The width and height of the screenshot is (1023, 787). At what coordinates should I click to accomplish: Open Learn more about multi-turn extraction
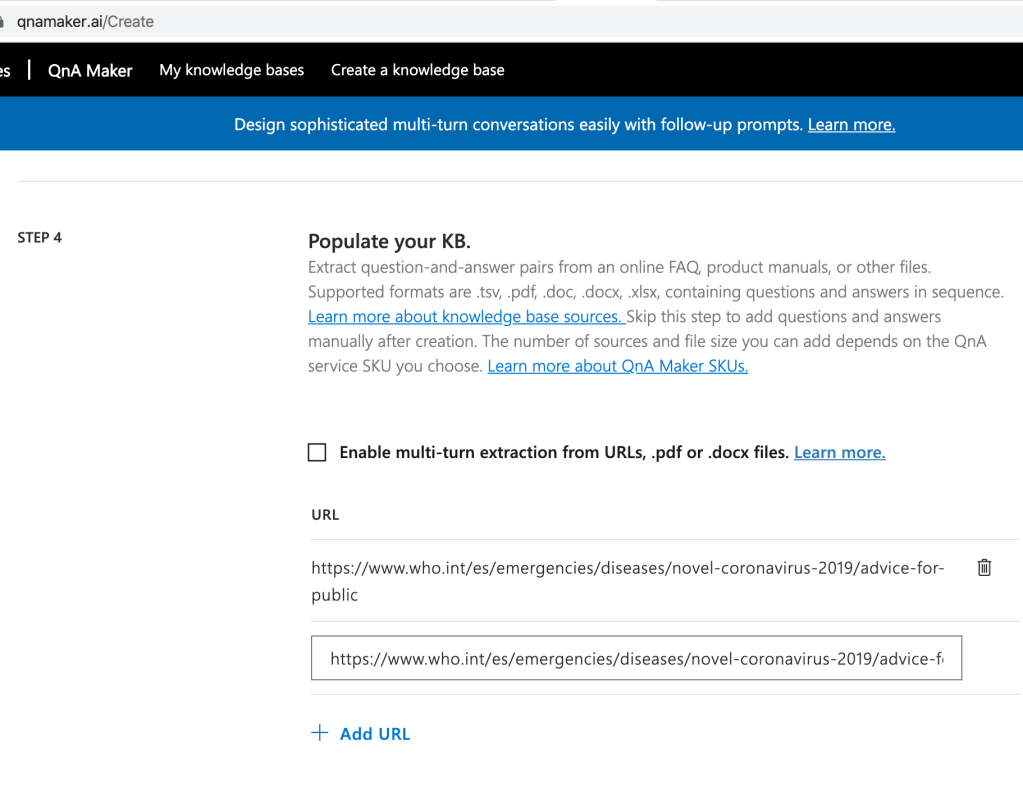click(839, 452)
